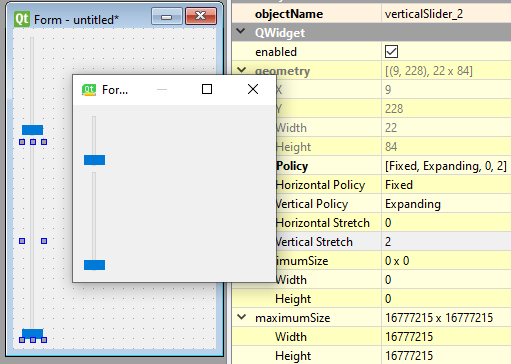Click the upper slider handle in preview
This screenshot has height=364, width=511.
click(x=94, y=160)
